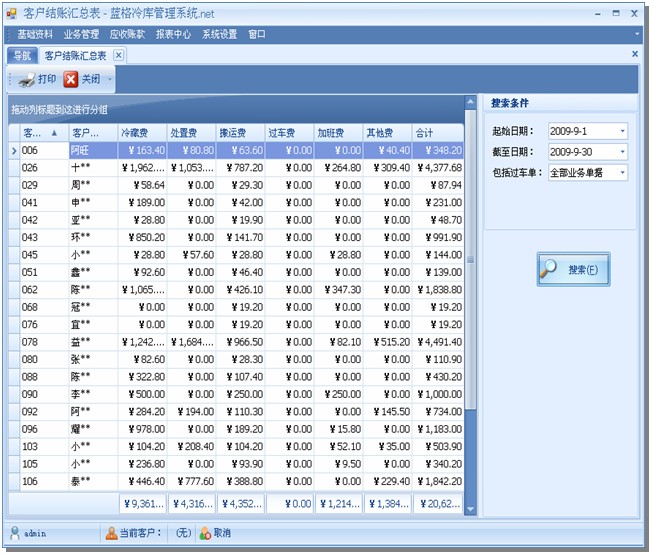Click the 打印 toolbar label
651x554 pixels.
(47, 79)
